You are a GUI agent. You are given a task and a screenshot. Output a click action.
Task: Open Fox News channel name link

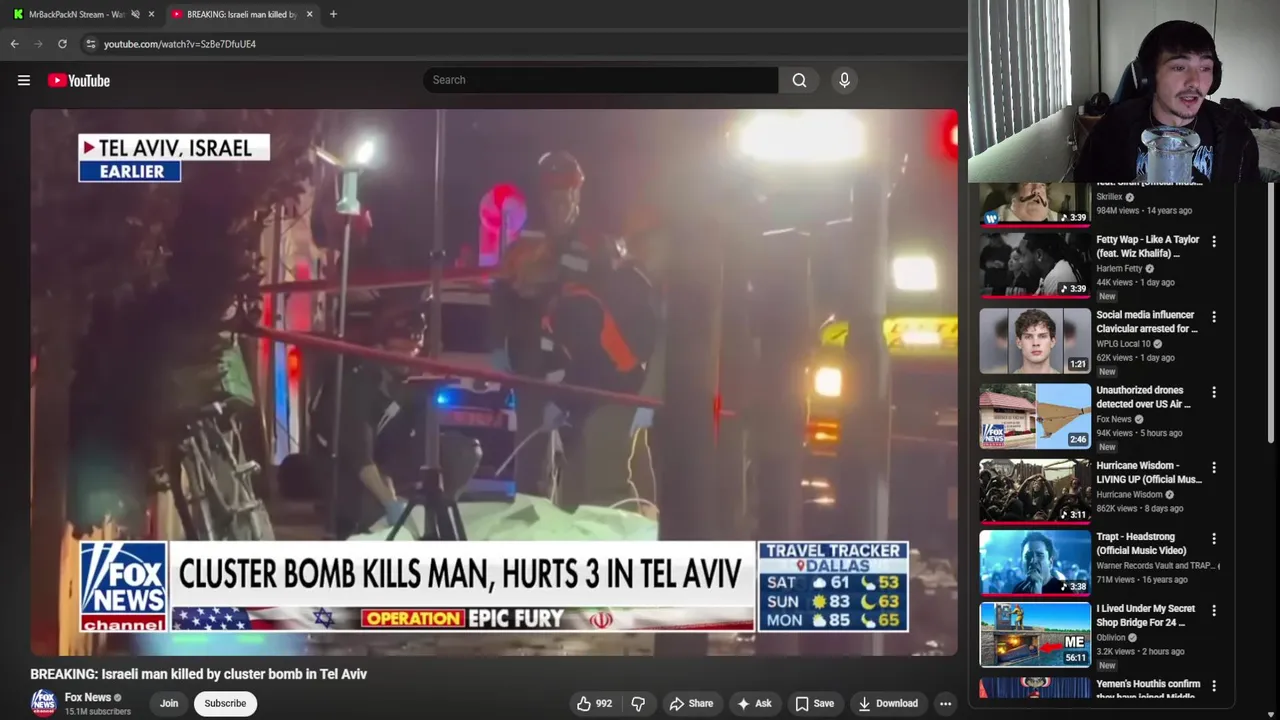88,697
